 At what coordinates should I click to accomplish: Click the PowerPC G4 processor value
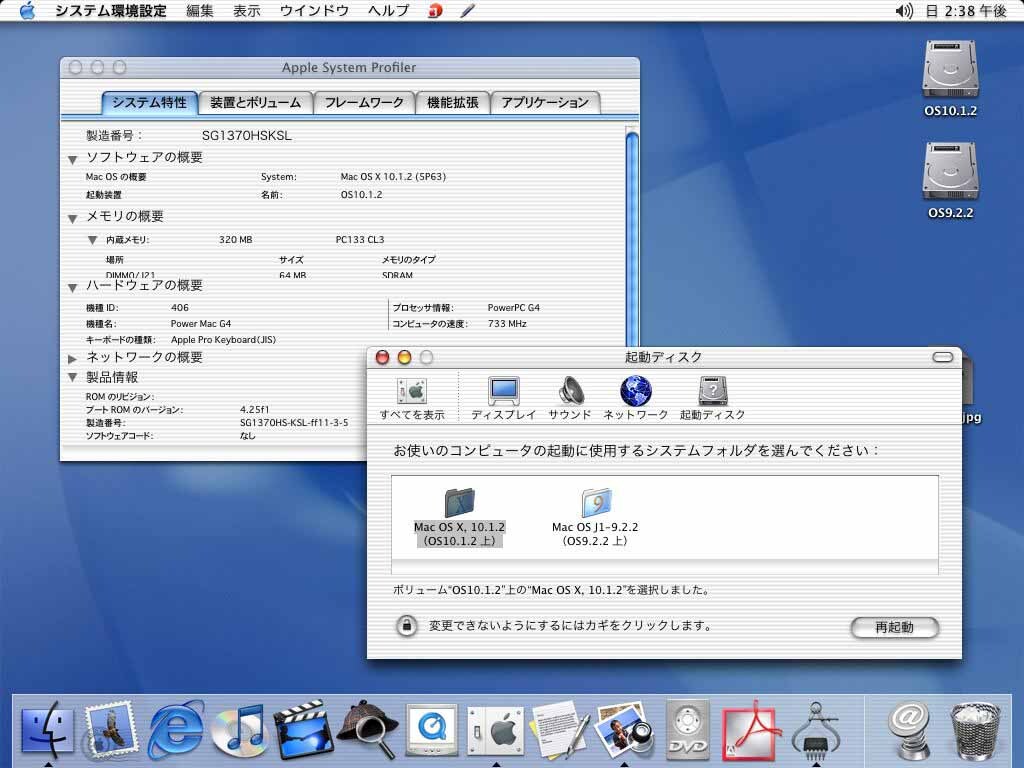[x=513, y=308]
